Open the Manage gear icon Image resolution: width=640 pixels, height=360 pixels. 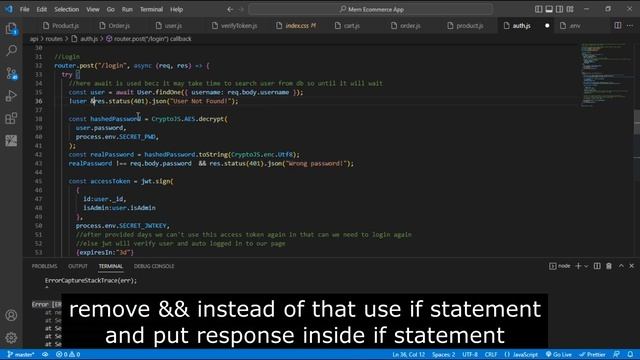11,338
